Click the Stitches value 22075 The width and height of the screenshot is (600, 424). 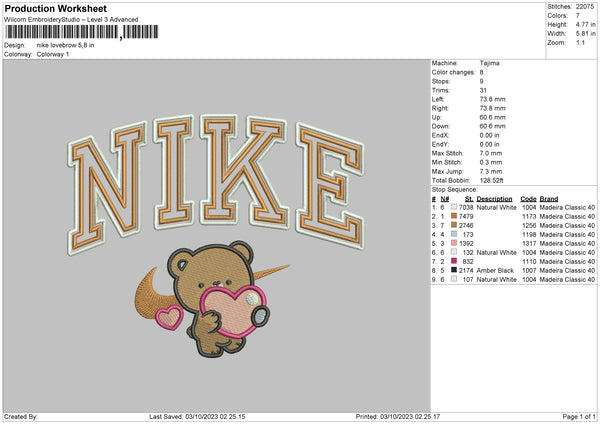[585, 7]
